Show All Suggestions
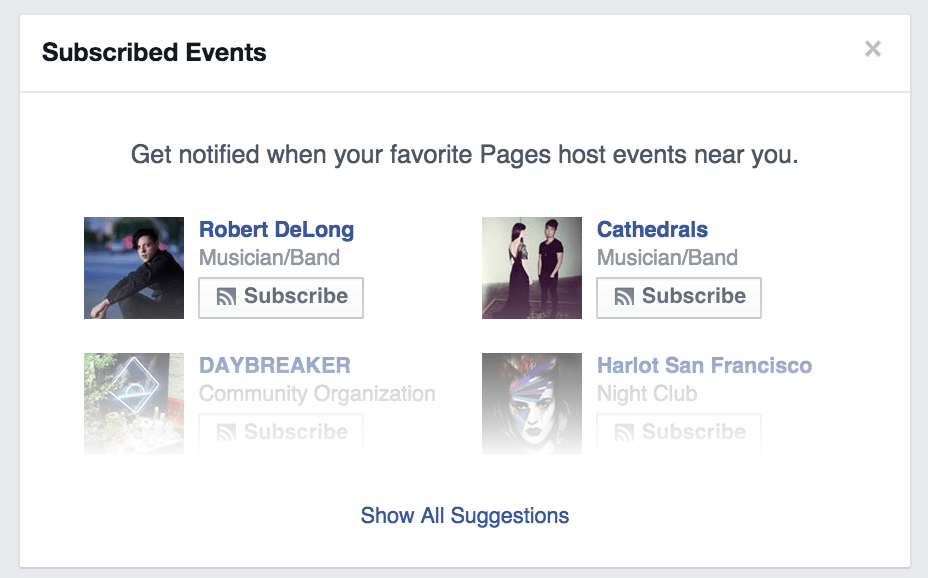928x578 pixels. pos(464,516)
